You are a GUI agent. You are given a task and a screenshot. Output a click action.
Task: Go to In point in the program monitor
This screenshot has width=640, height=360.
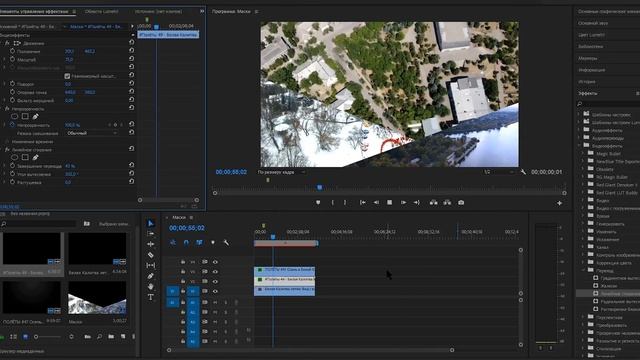point(362,202)
